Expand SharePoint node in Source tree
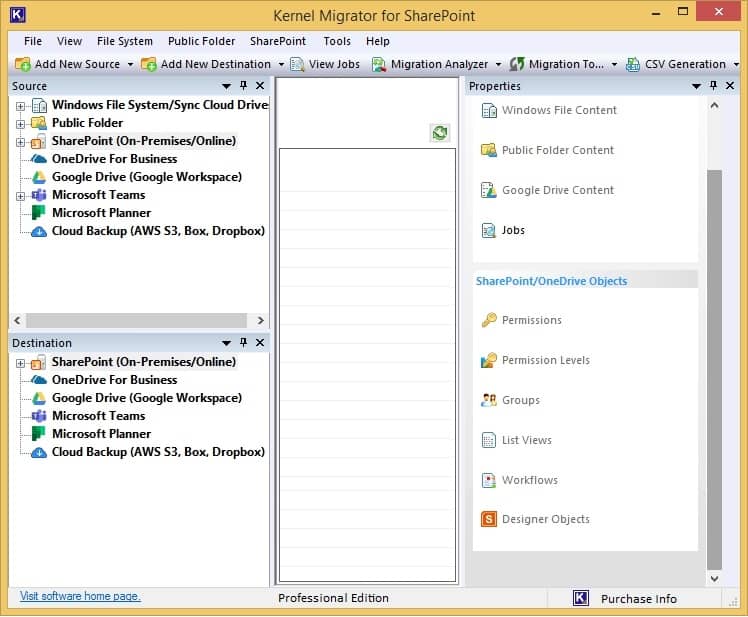The image size is (748, 617). point(21,142)
